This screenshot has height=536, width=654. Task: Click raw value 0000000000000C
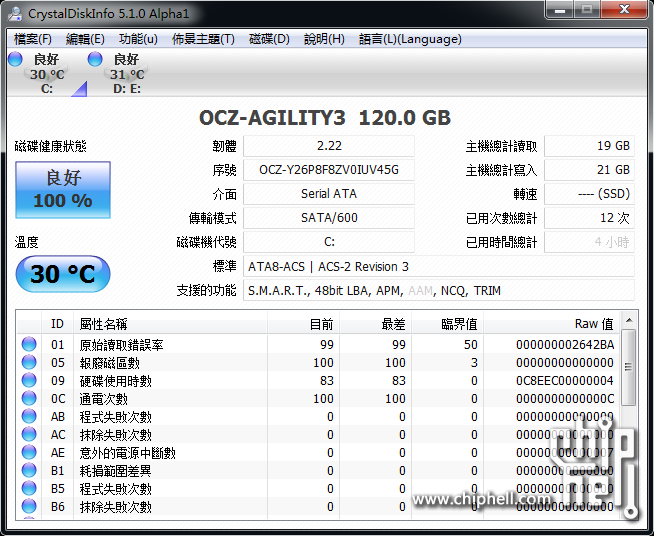tap(565, 398)
